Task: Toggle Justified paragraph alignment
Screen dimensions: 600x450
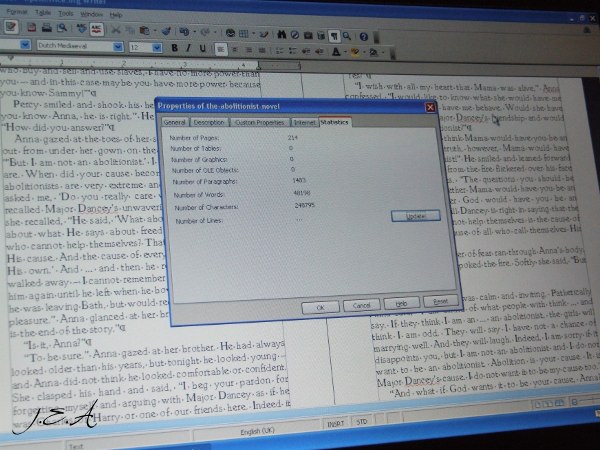Action: click(262, 51)
